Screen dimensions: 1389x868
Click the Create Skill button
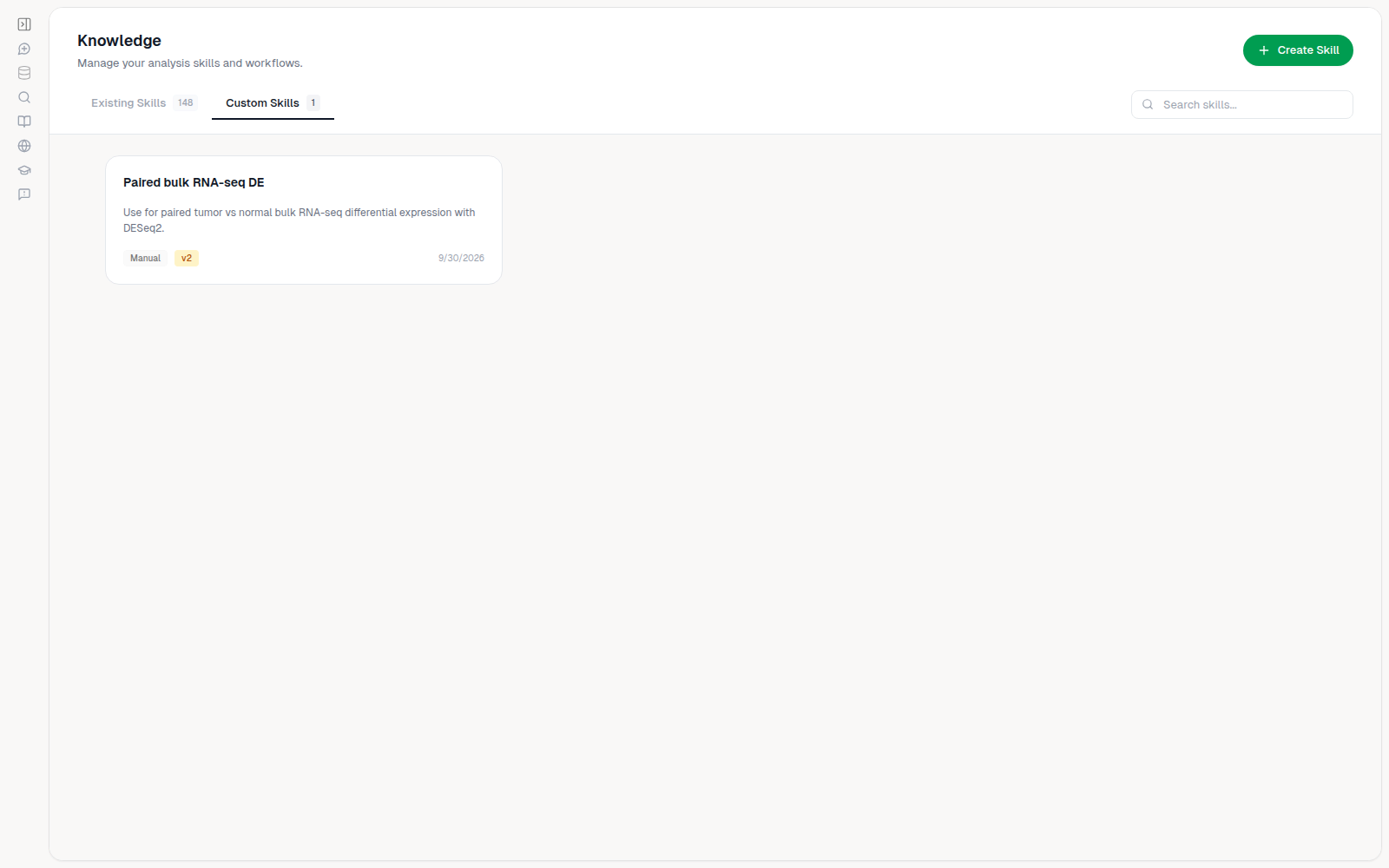tap(1298, 50)
